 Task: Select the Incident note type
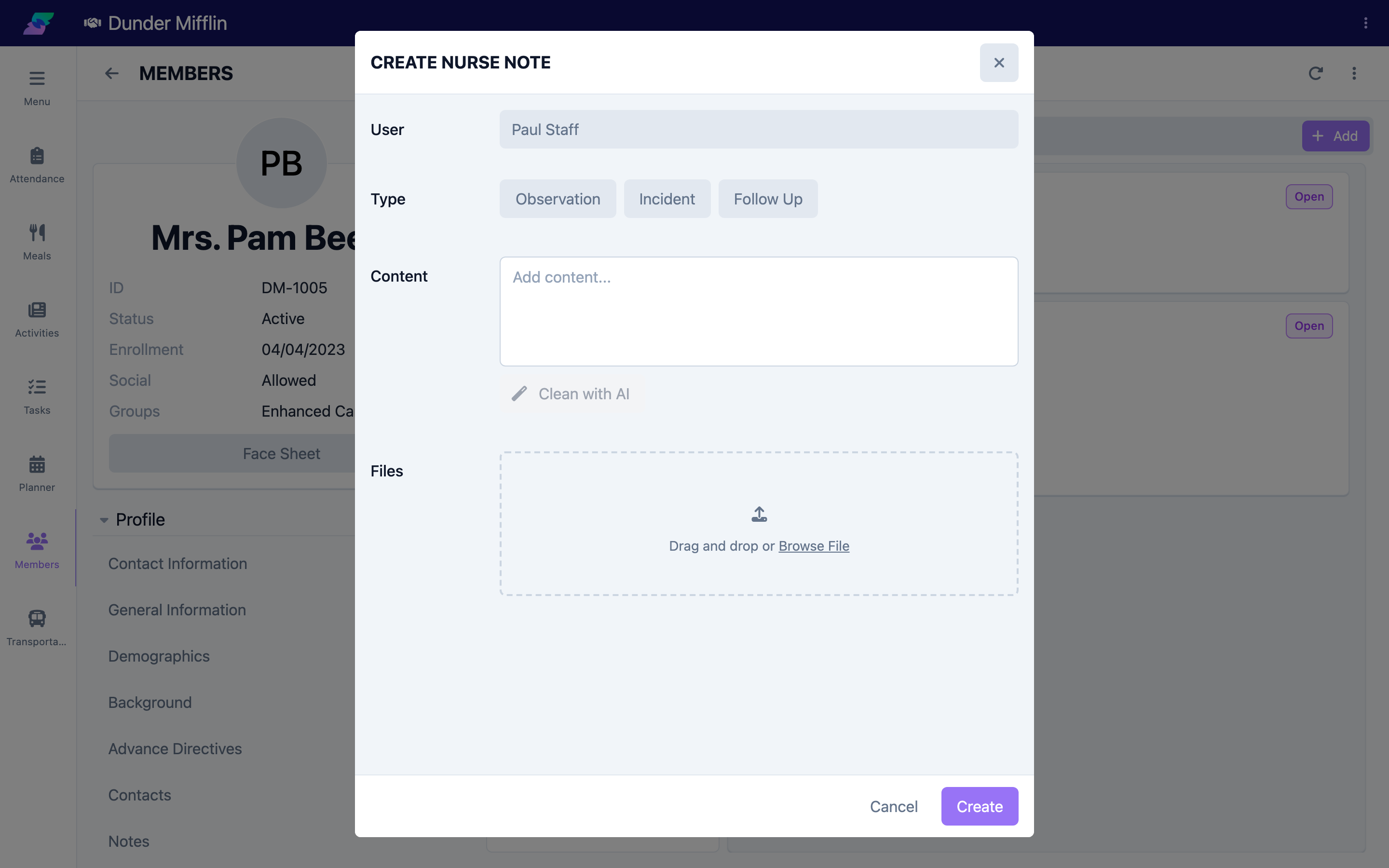pos(667,199)
